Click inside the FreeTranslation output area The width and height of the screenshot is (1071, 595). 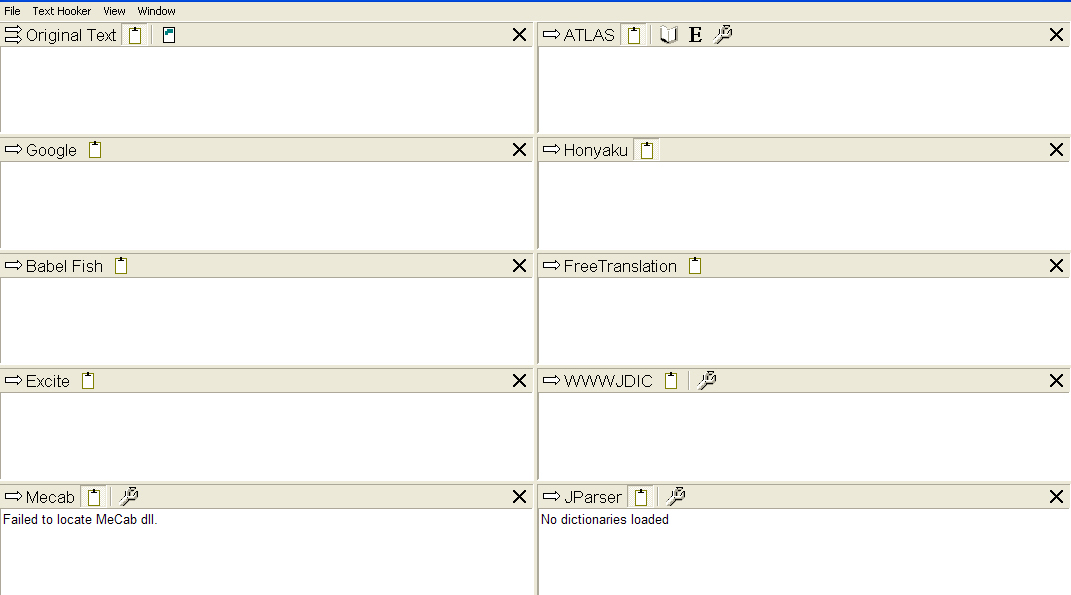pyautogui.click(x=804, y=320)
